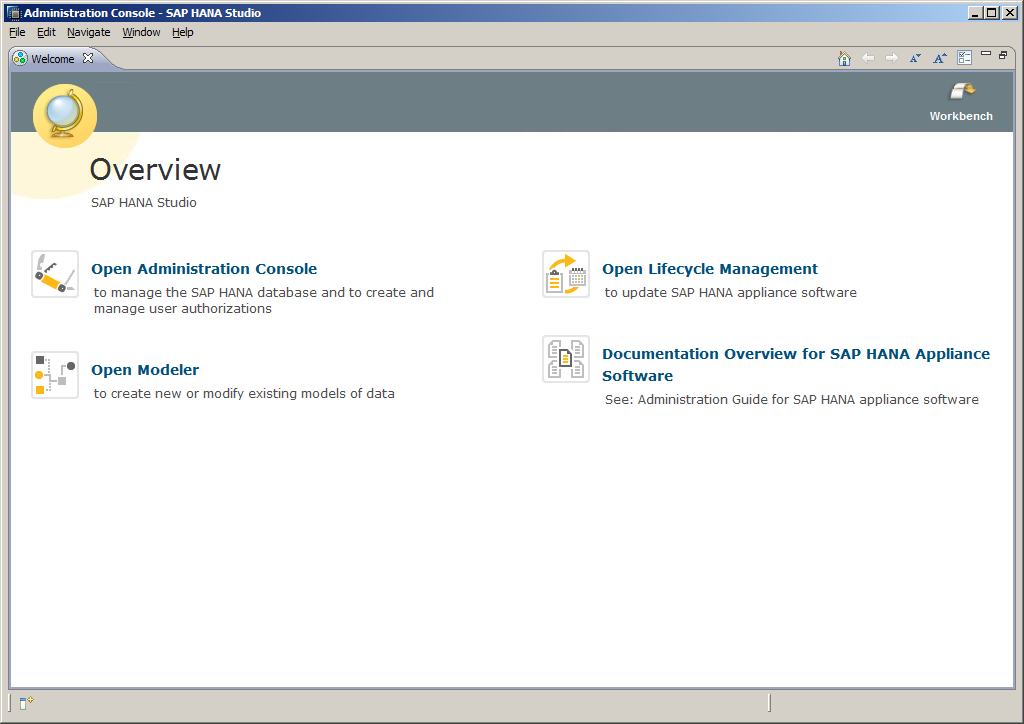Click the Home icon in Welcome toolbar
This screenshot has width=1024, height=724.
click(844, 58)
